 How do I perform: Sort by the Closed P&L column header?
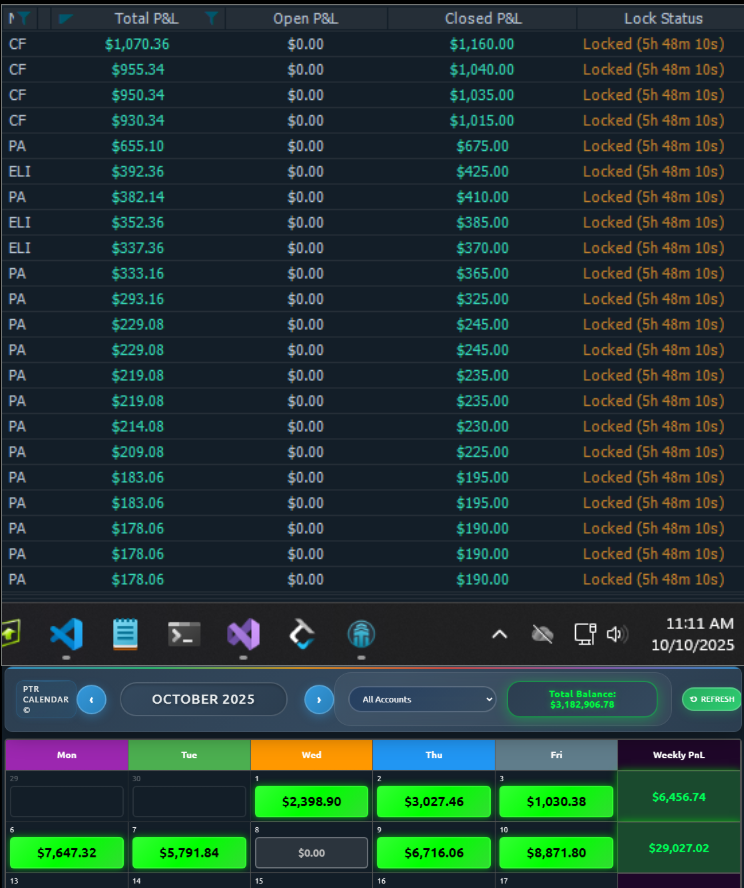pos(483,18)
